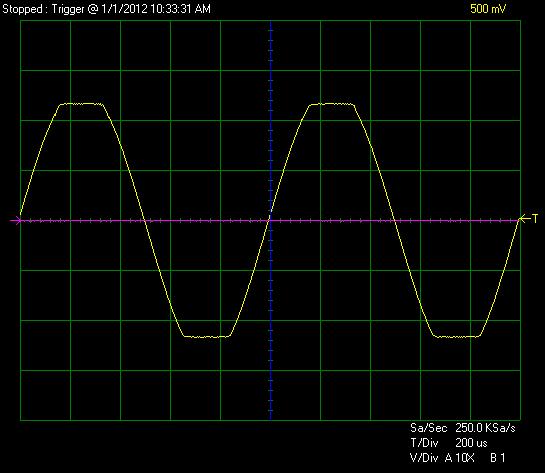Click the first flat negative waveform trough
The height and width of the screenshot is (473, 545).
[207, 336]
